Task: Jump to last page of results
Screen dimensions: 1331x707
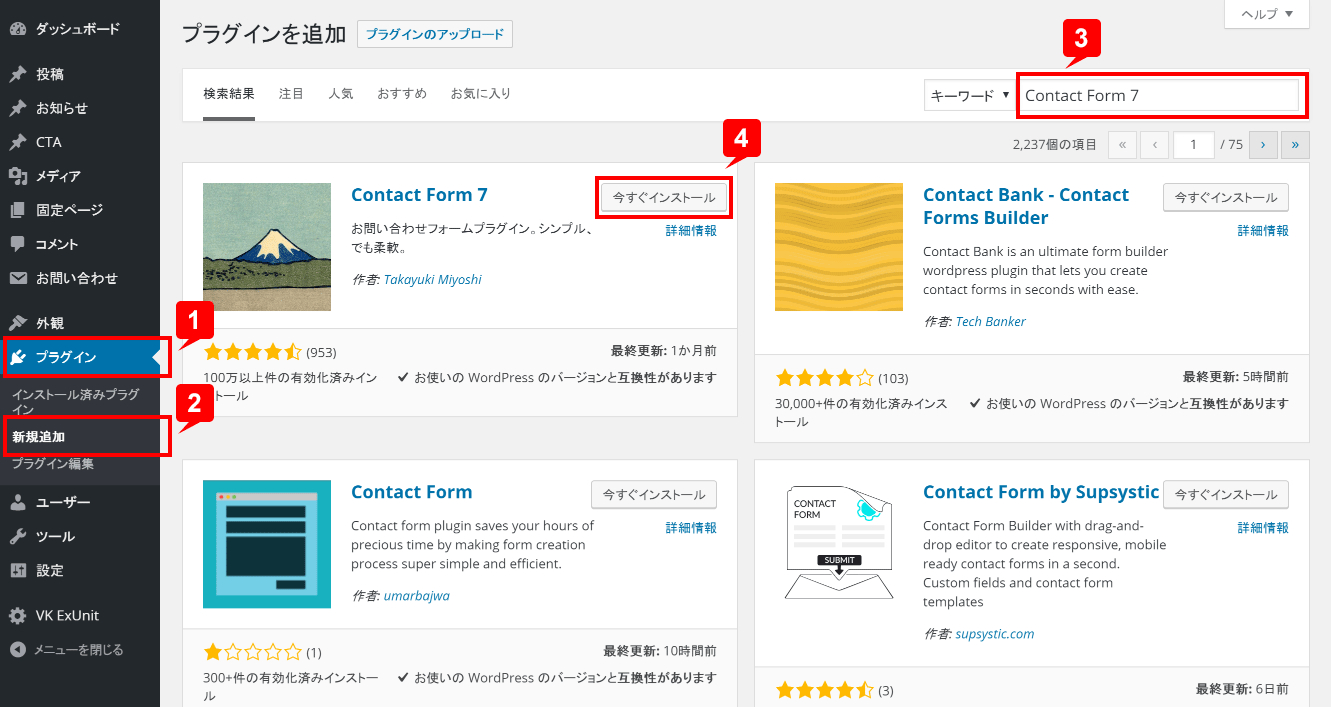Action: [1296, 145]
